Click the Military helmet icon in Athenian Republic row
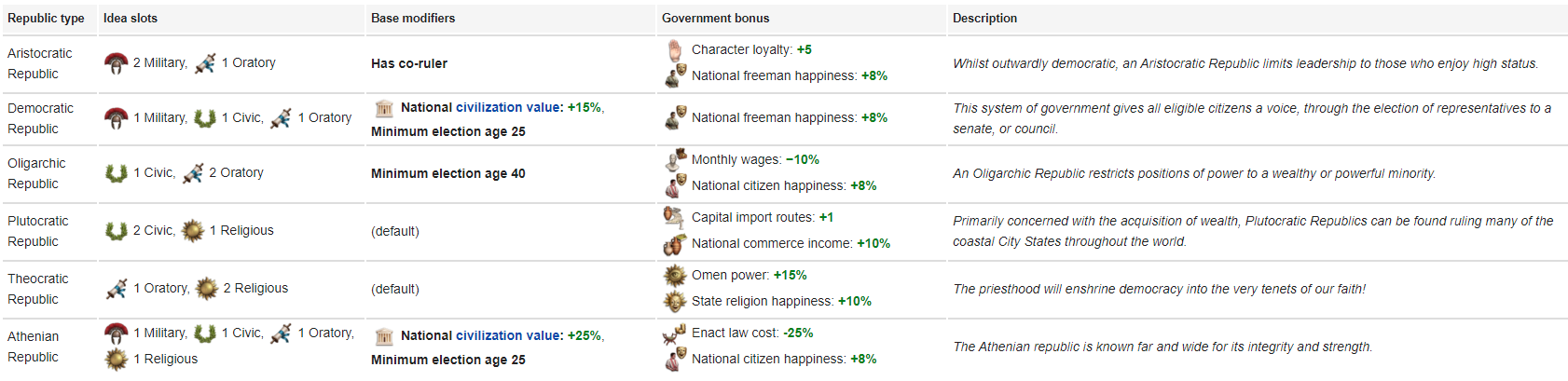1568x381 pixels. pos(116,333)
